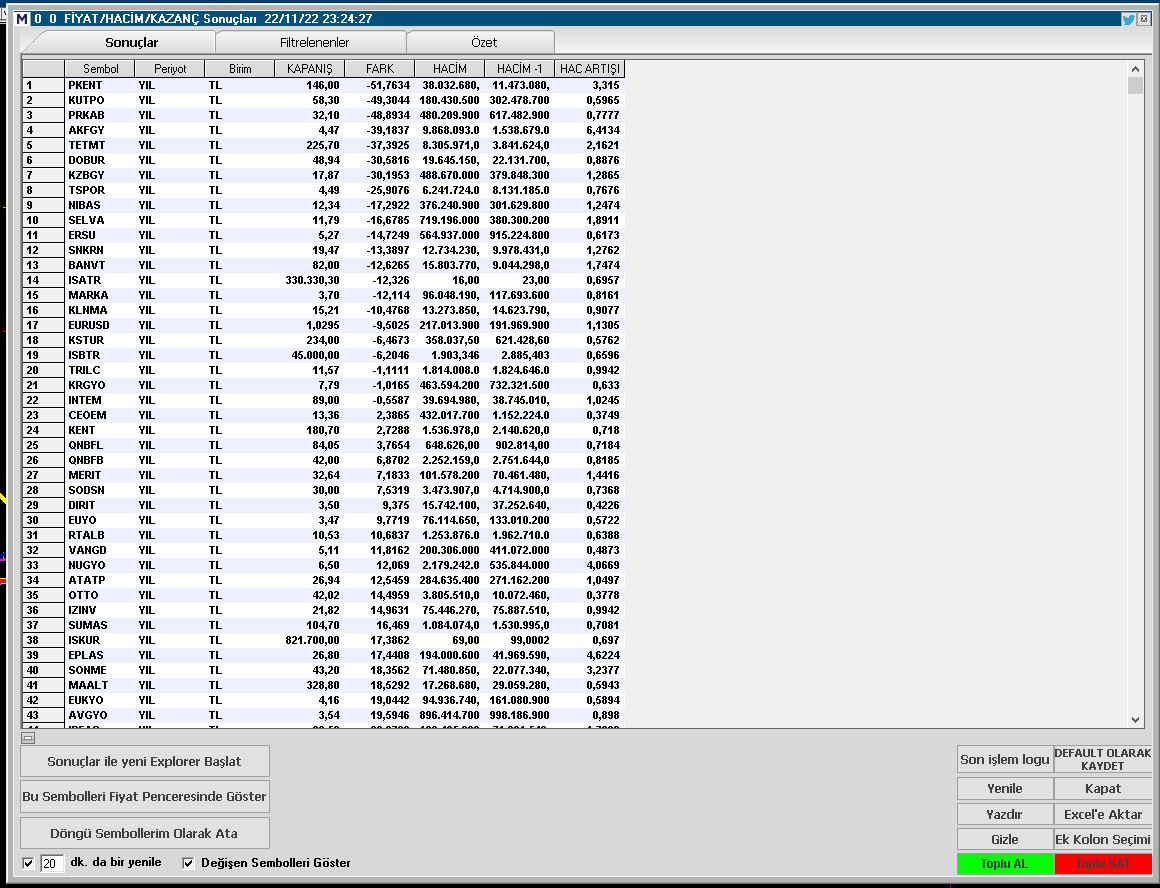Click the Birim column header
The image size is (1160, 888).
coord(240,69)
